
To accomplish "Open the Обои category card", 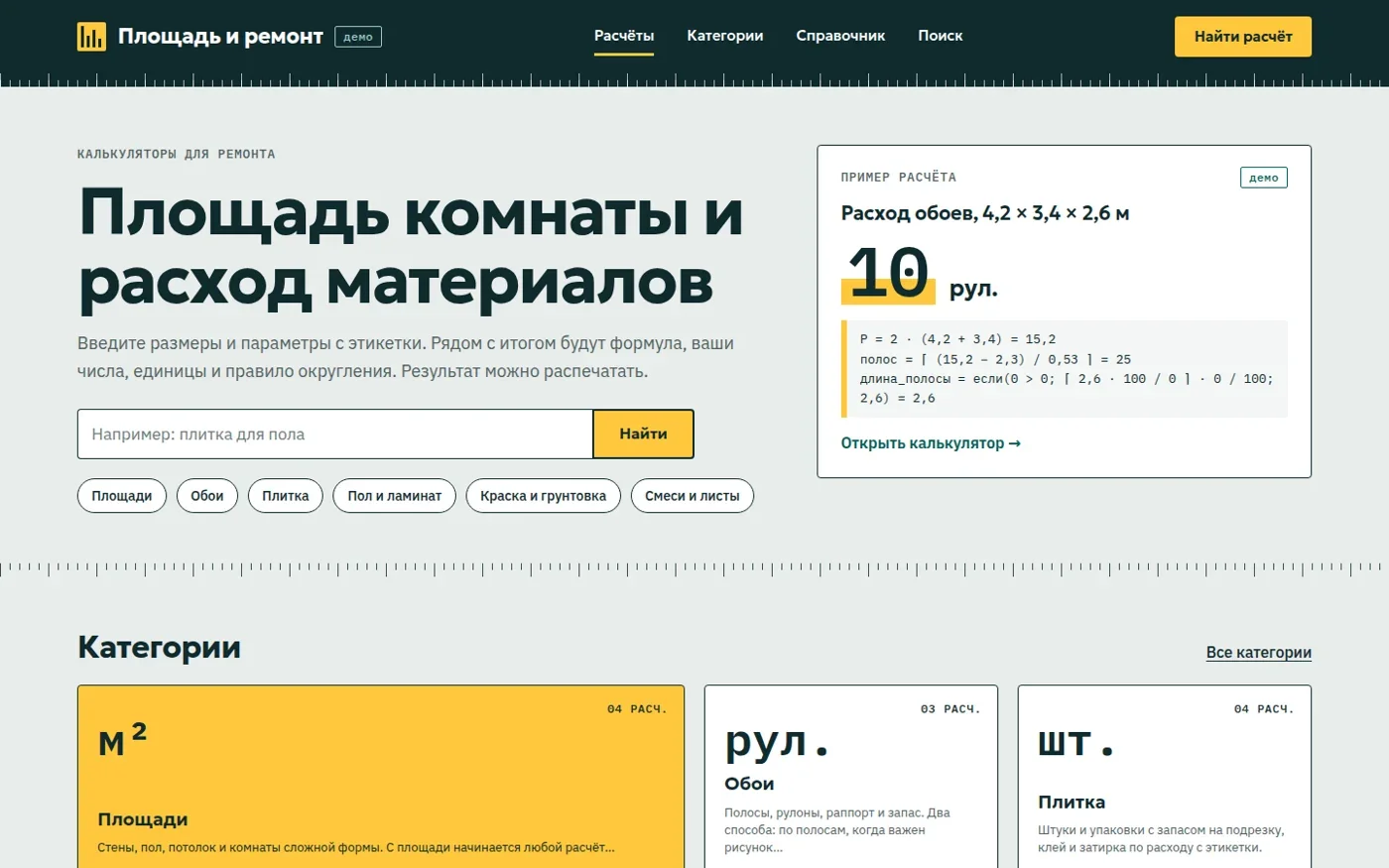I will pos(851,777).
